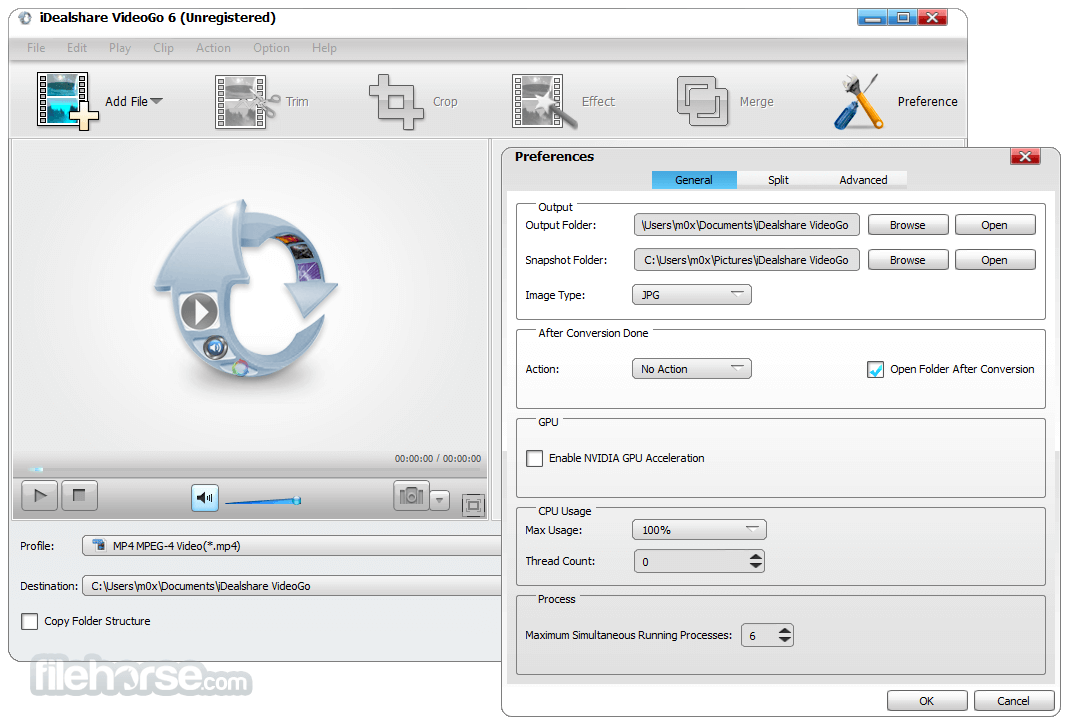Image resolution: width=1069 pixels, height=726 pixels.
Task: Increase Thread Count with up arrow
Action: [755, 557]
